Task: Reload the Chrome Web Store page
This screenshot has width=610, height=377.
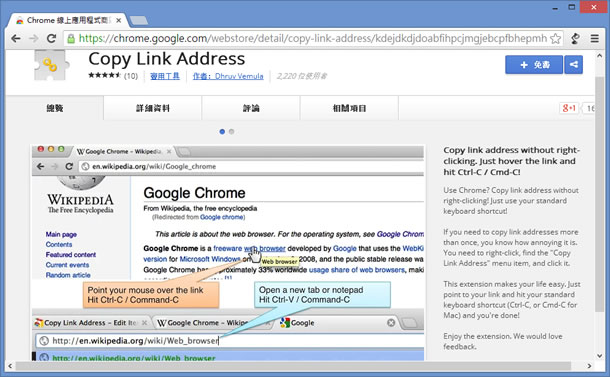Action: coord(51,39)
